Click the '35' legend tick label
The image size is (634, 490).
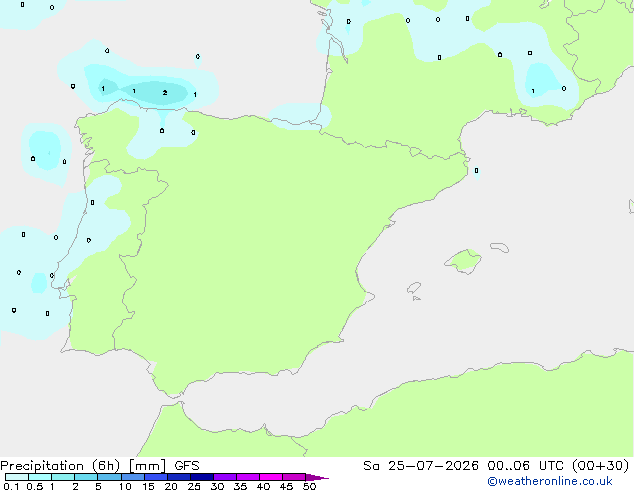tap(240, 486)
